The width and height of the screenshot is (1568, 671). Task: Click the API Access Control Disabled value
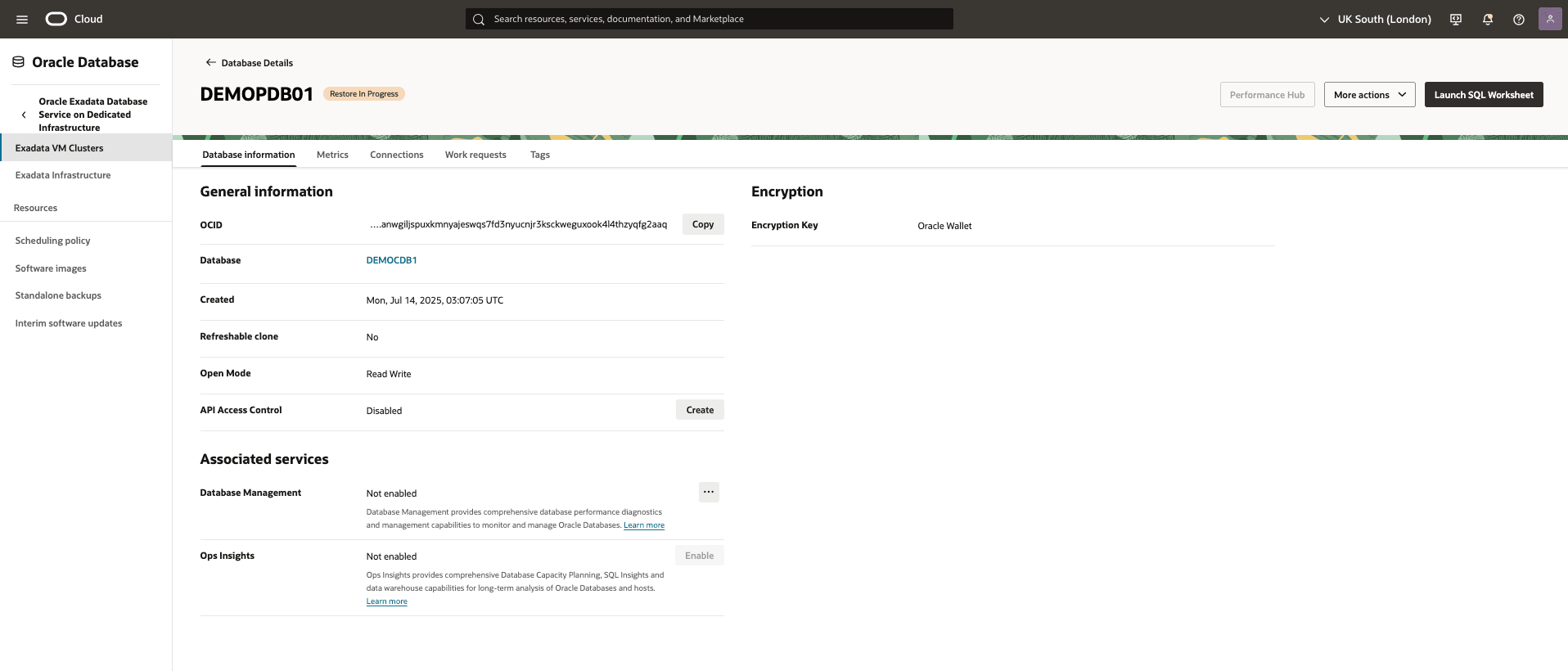tap(384, 411)
